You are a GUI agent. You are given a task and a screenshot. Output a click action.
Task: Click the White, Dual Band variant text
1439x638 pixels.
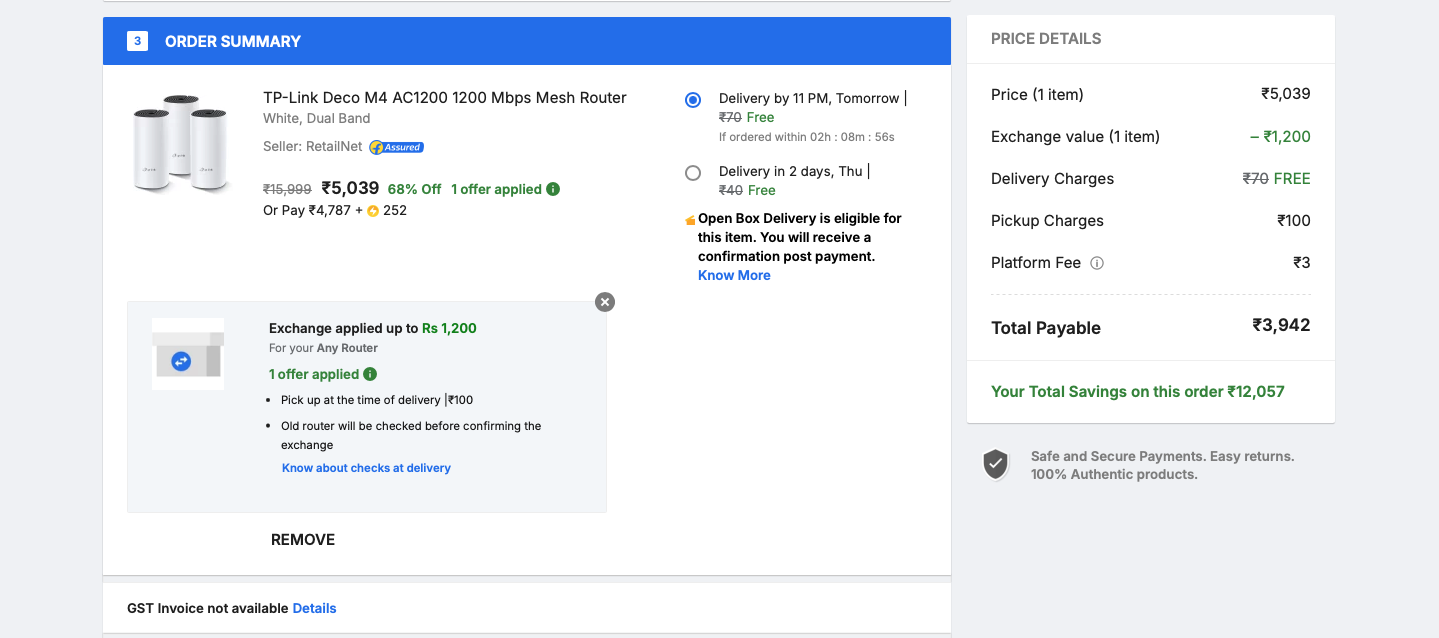coord(317,118)
